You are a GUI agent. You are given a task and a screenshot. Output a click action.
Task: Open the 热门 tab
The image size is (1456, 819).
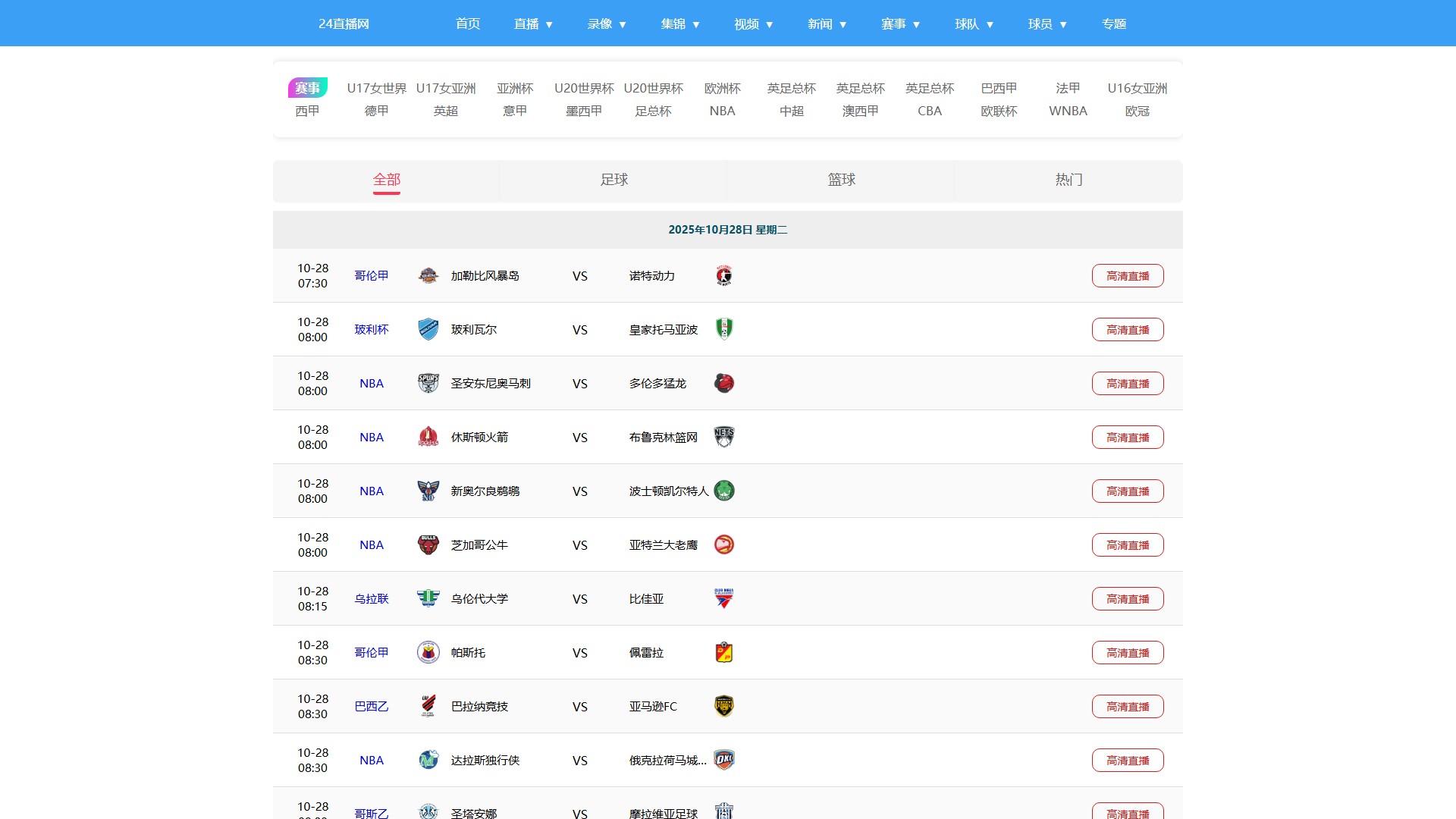pos(1068,180)
